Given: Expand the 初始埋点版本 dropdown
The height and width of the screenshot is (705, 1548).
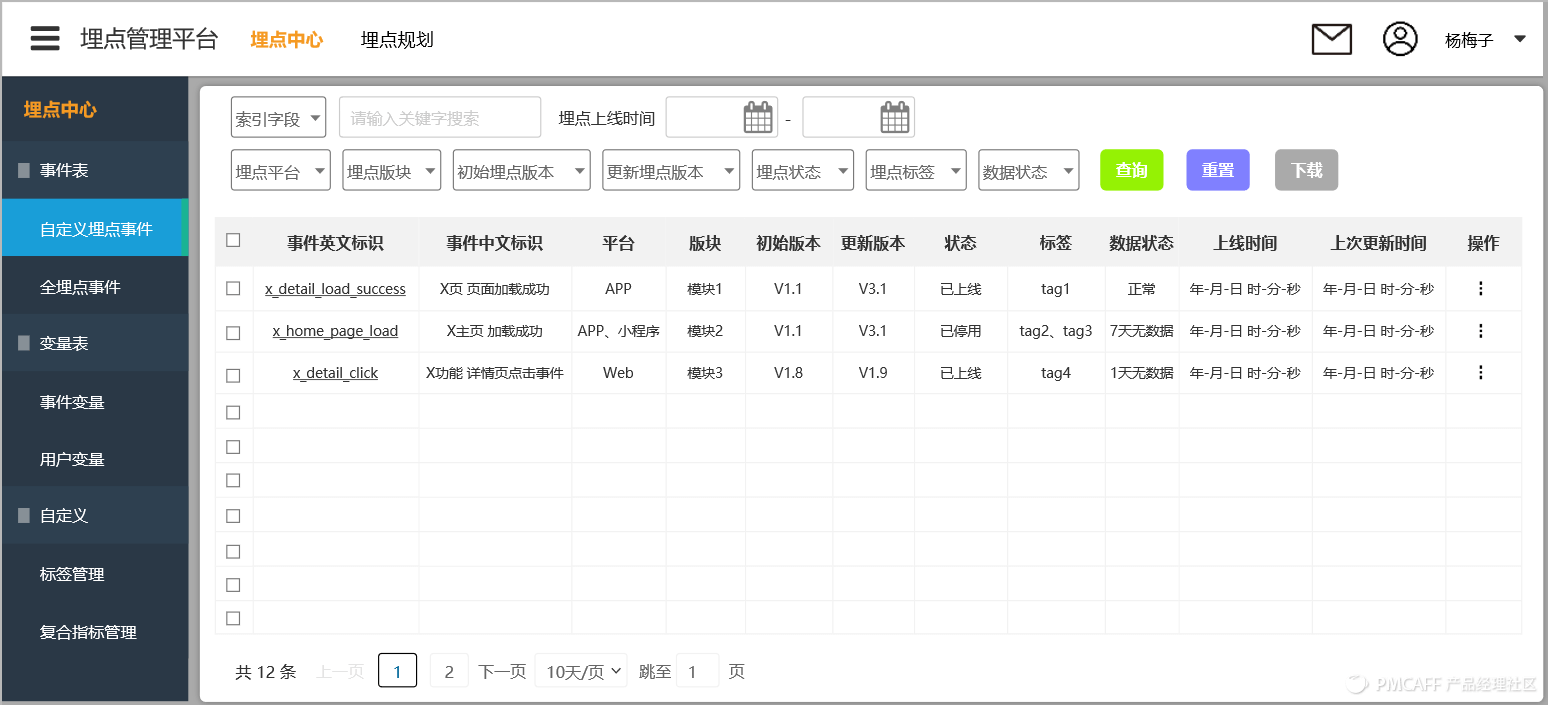Looking at the screenshot, I should [521, 170].
